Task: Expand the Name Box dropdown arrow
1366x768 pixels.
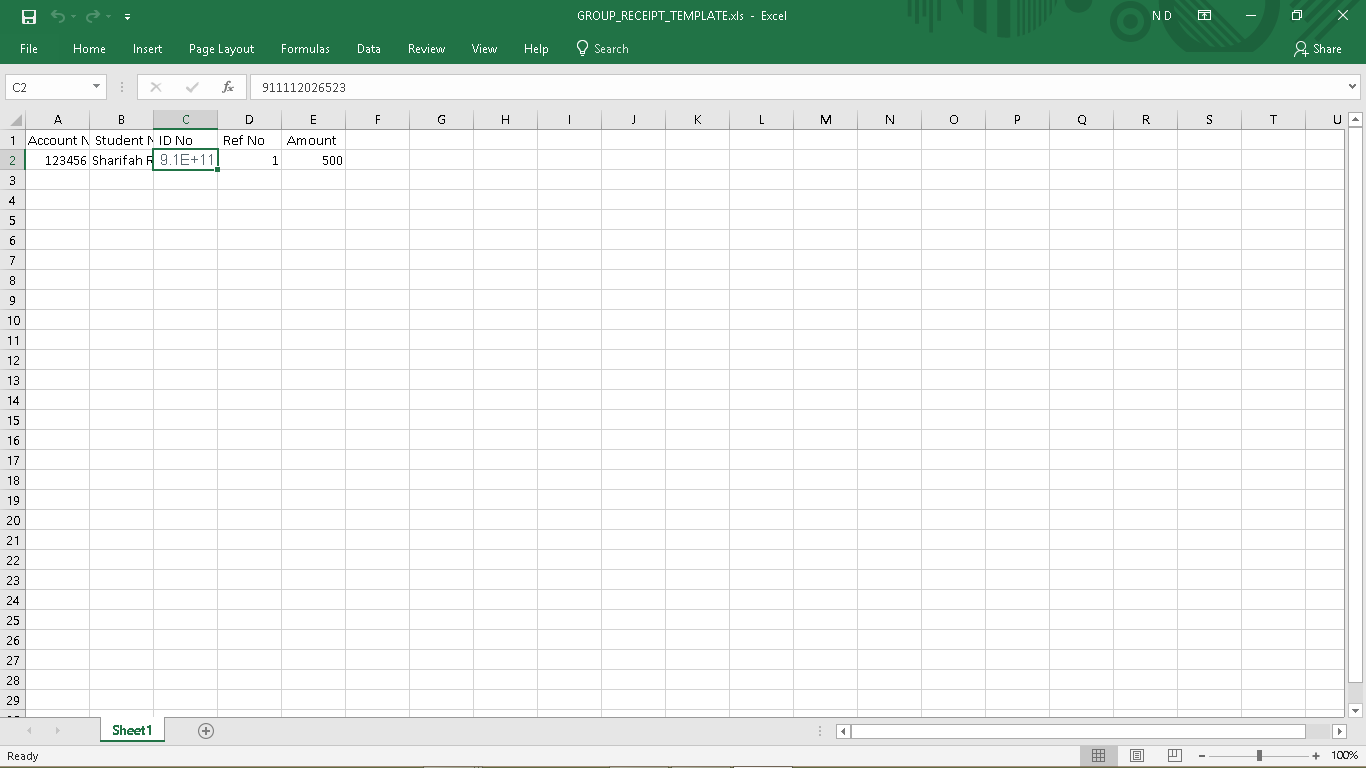Action: [x=96, y=87]
